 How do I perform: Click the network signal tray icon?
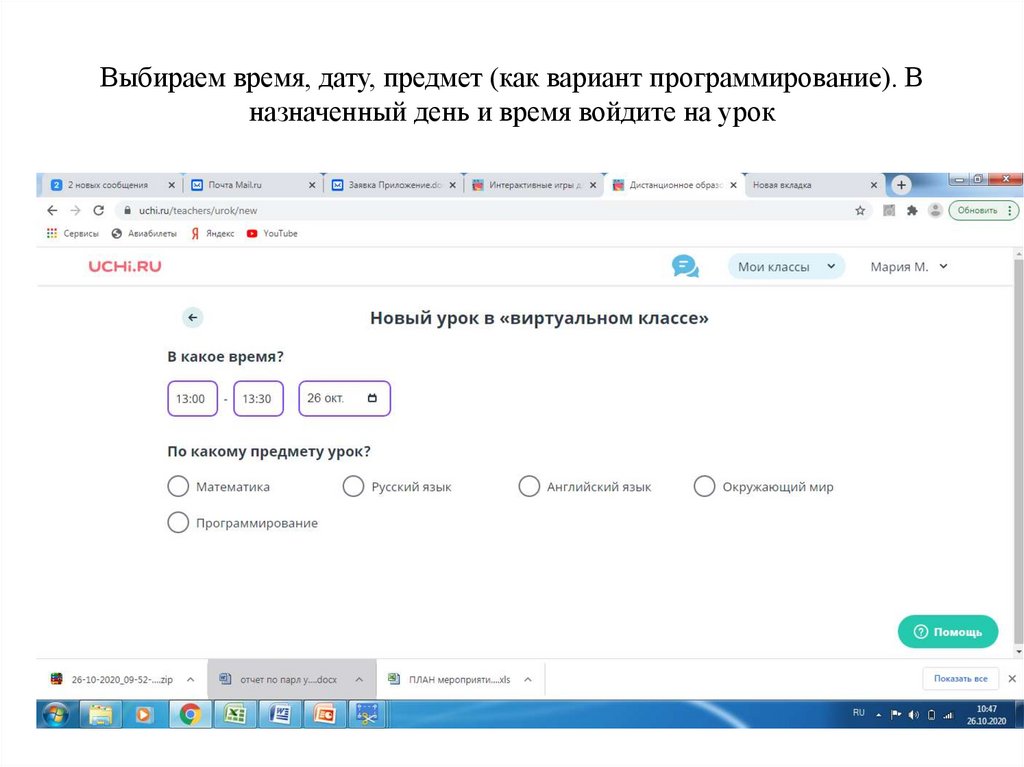(948, 715)
